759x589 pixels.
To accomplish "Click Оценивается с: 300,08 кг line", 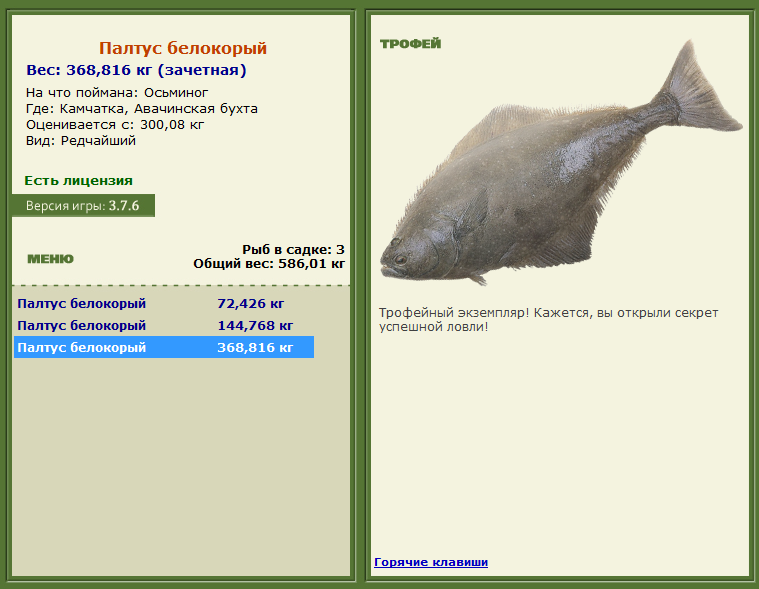I will point(115,124).
